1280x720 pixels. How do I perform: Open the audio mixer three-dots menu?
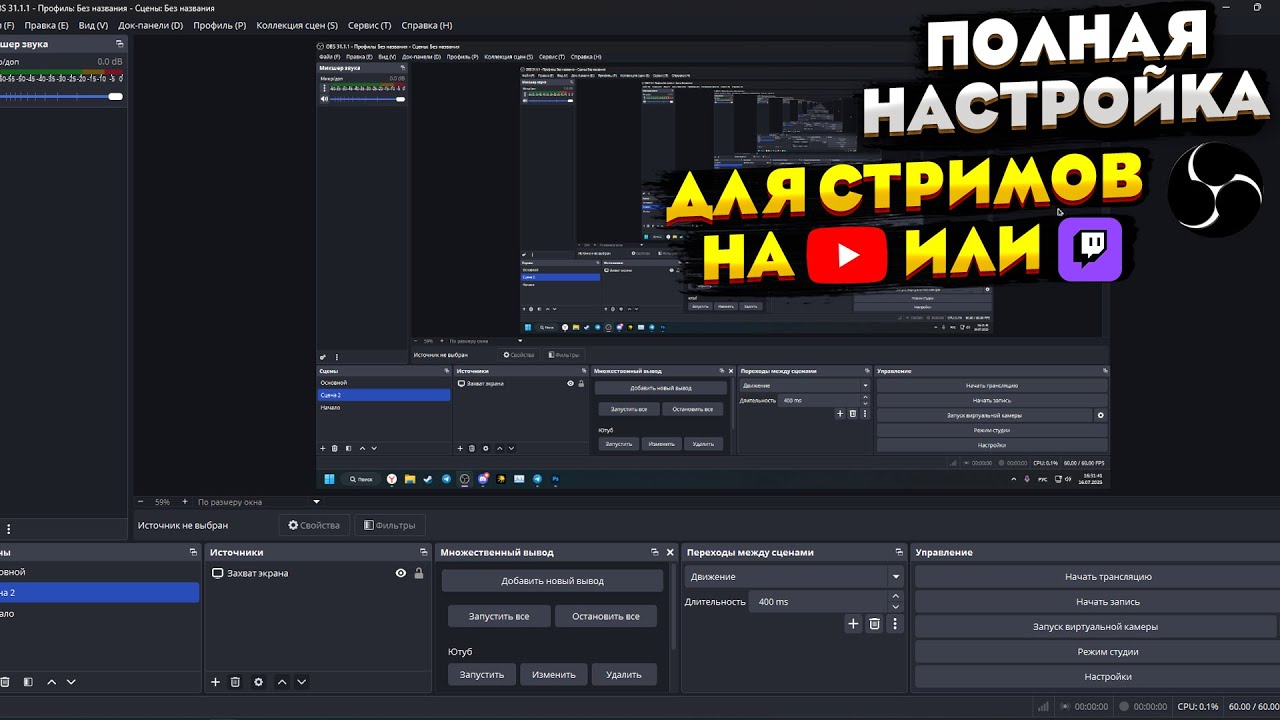pyautogui.click(x=9, y=529)
